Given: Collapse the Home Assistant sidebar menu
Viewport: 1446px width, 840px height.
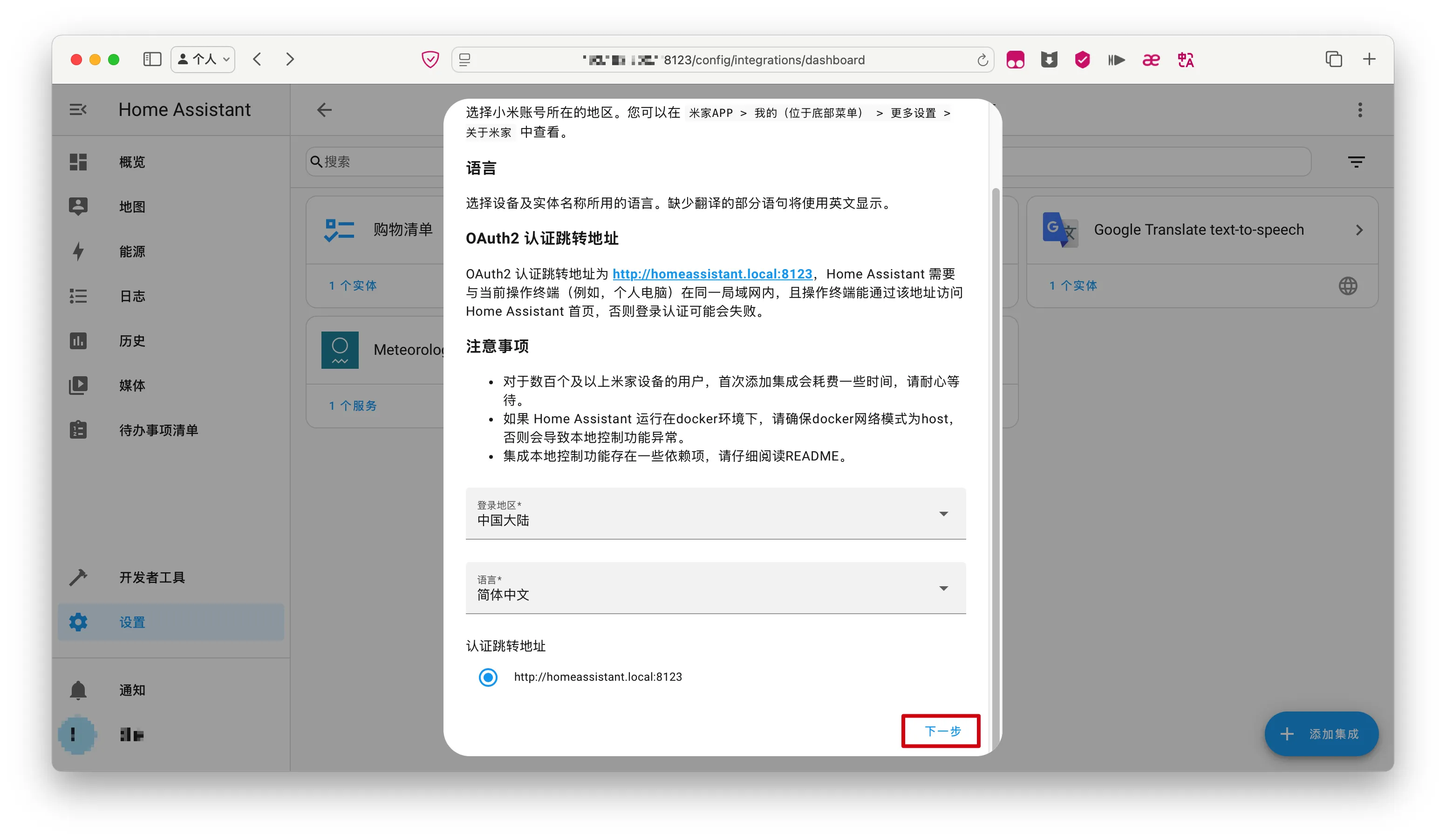Looking at the screenshot, I should pyautogui.click(x=78, y=109).
